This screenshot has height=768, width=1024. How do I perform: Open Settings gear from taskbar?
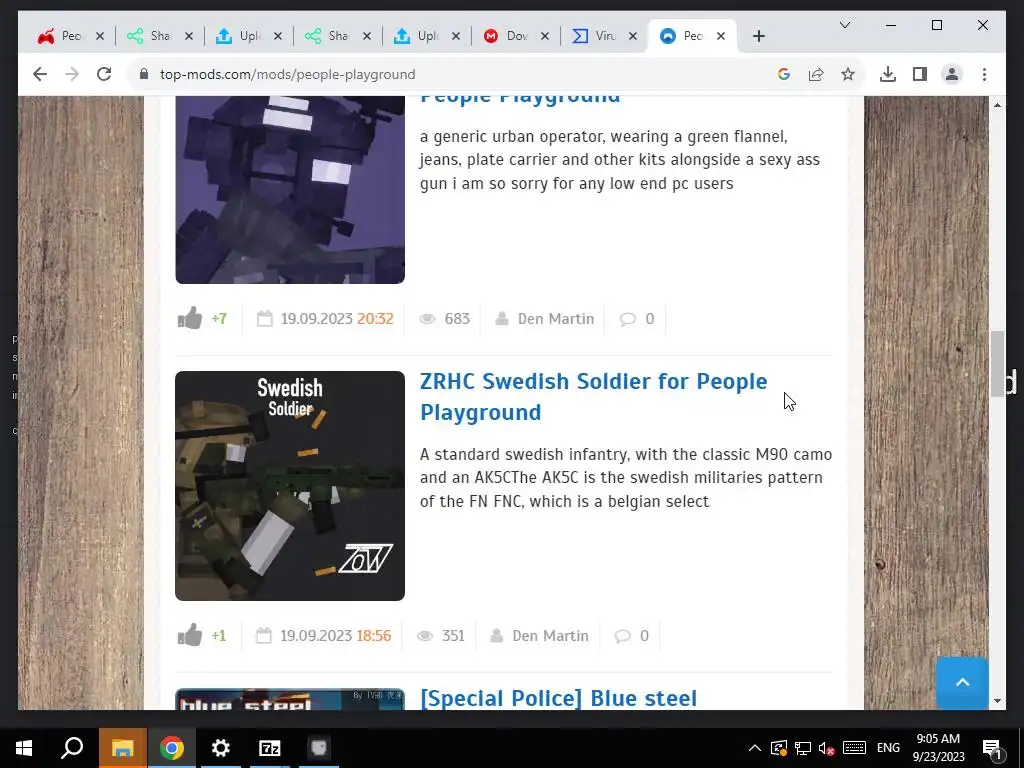pyautogui.click(x=221, y=748)
